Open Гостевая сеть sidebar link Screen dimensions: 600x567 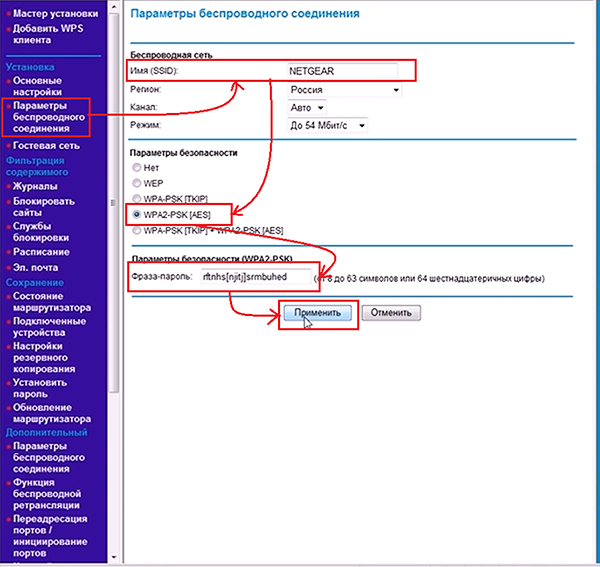(46, 146)
